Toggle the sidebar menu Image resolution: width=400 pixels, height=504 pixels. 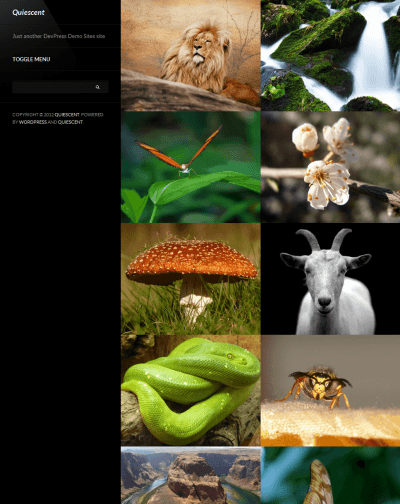[31, 59]
